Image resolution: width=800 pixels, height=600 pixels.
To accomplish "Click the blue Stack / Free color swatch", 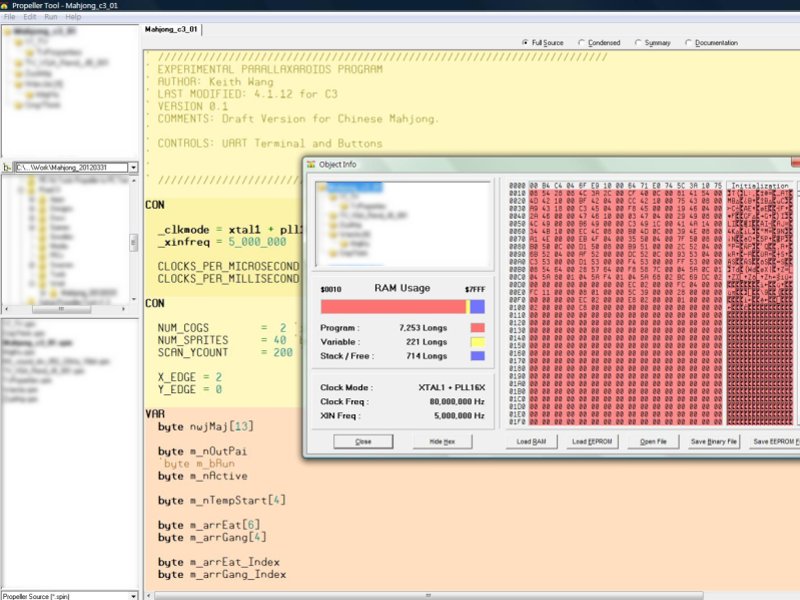I will pos(477,356).
